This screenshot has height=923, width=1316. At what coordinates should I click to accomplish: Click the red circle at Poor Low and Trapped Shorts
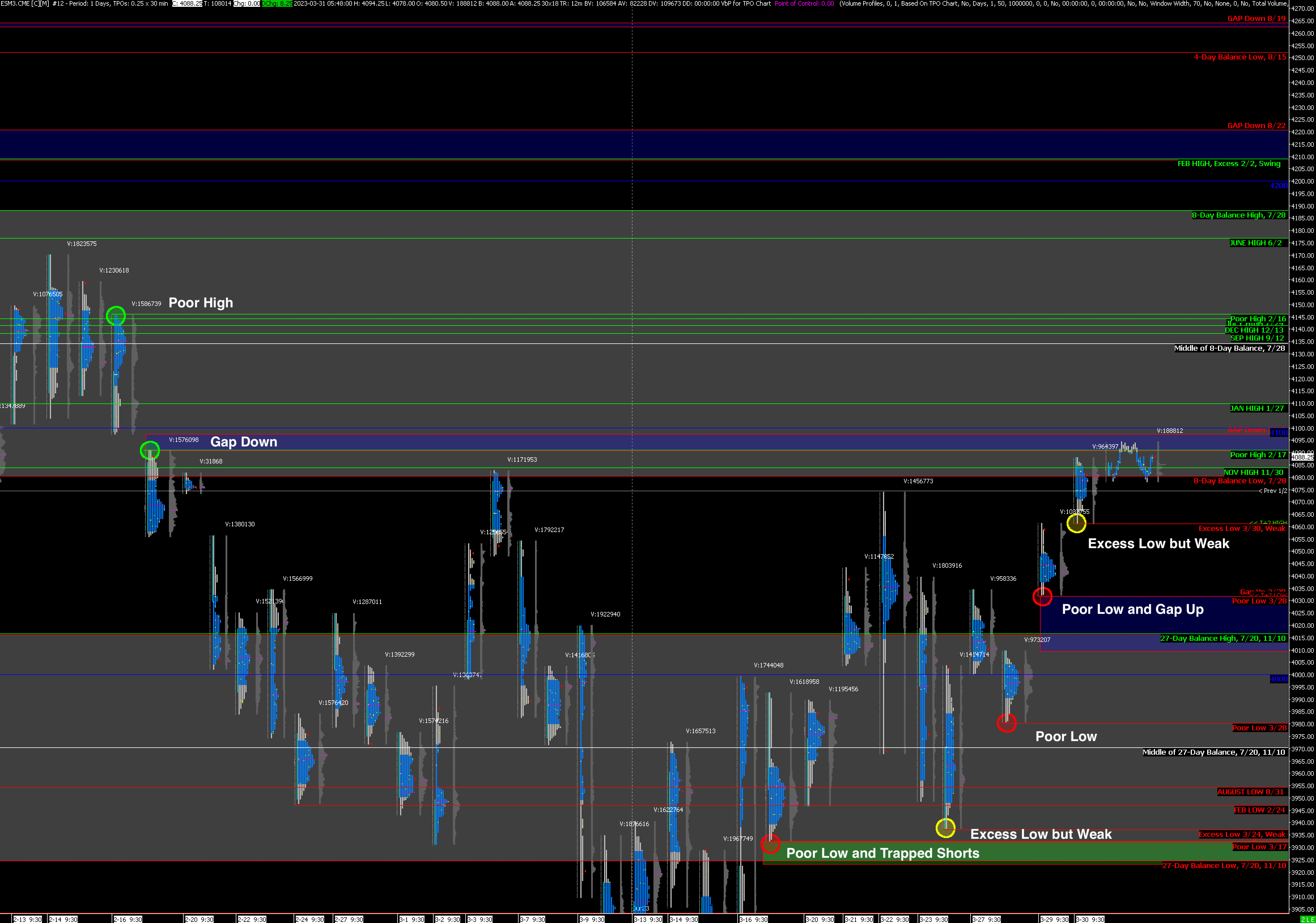[x=770, y=843]
